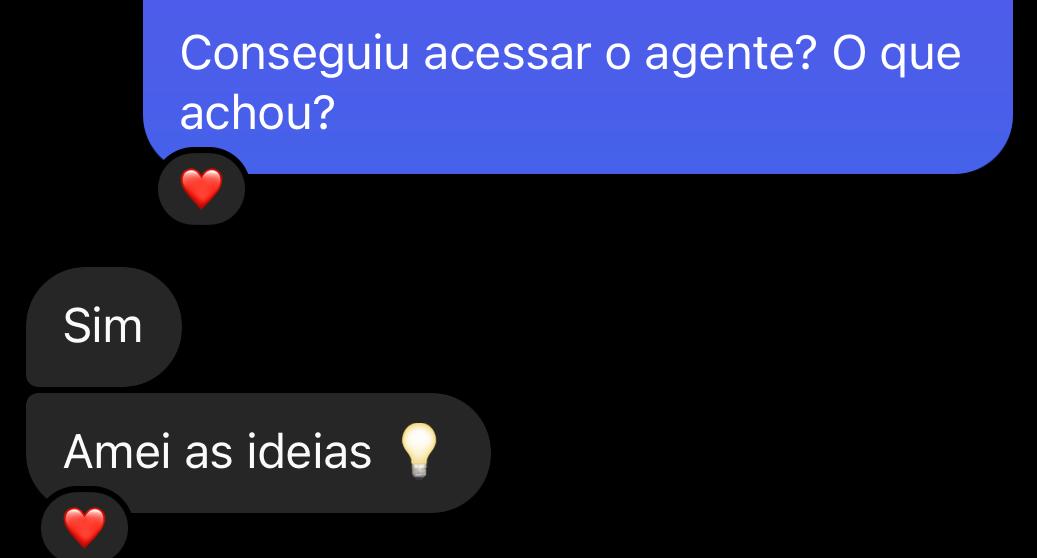The height and width of the screenshot is (558, 1037).
Task: Click the empty black area right of 'Sim'
Action: point(595,327)
